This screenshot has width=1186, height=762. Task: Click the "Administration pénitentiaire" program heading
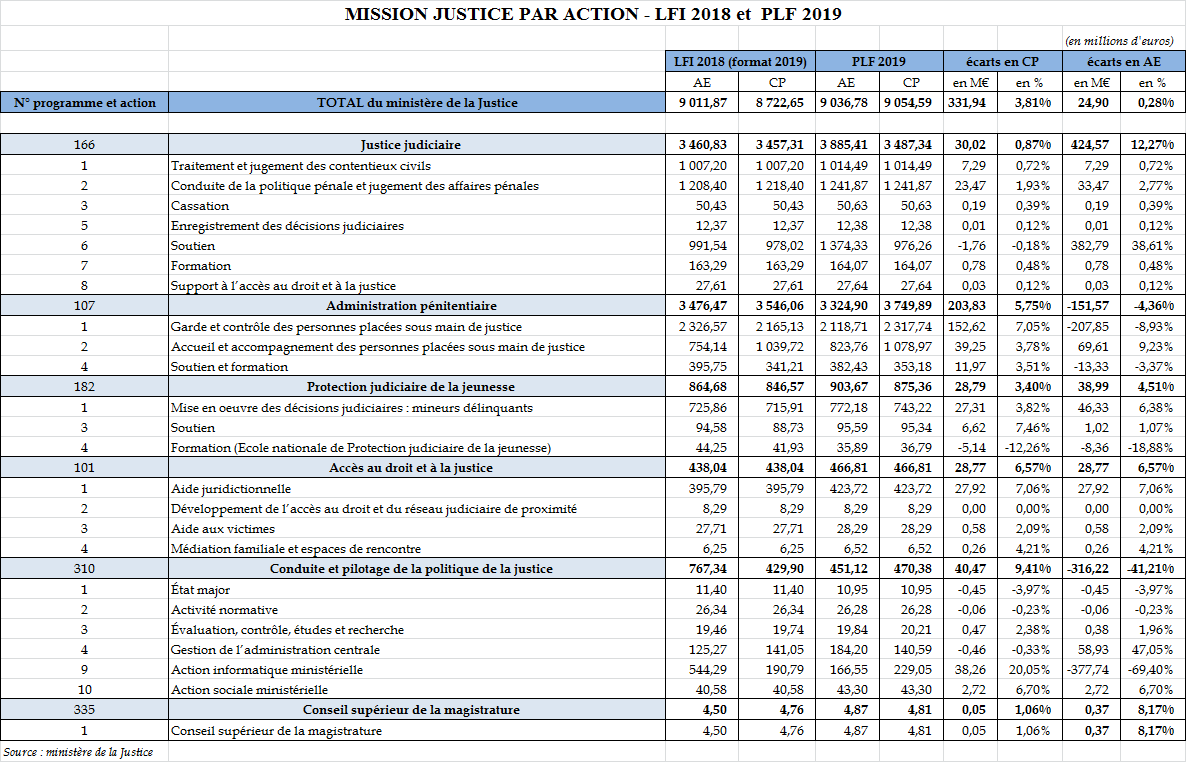click(x=417, y=305)
